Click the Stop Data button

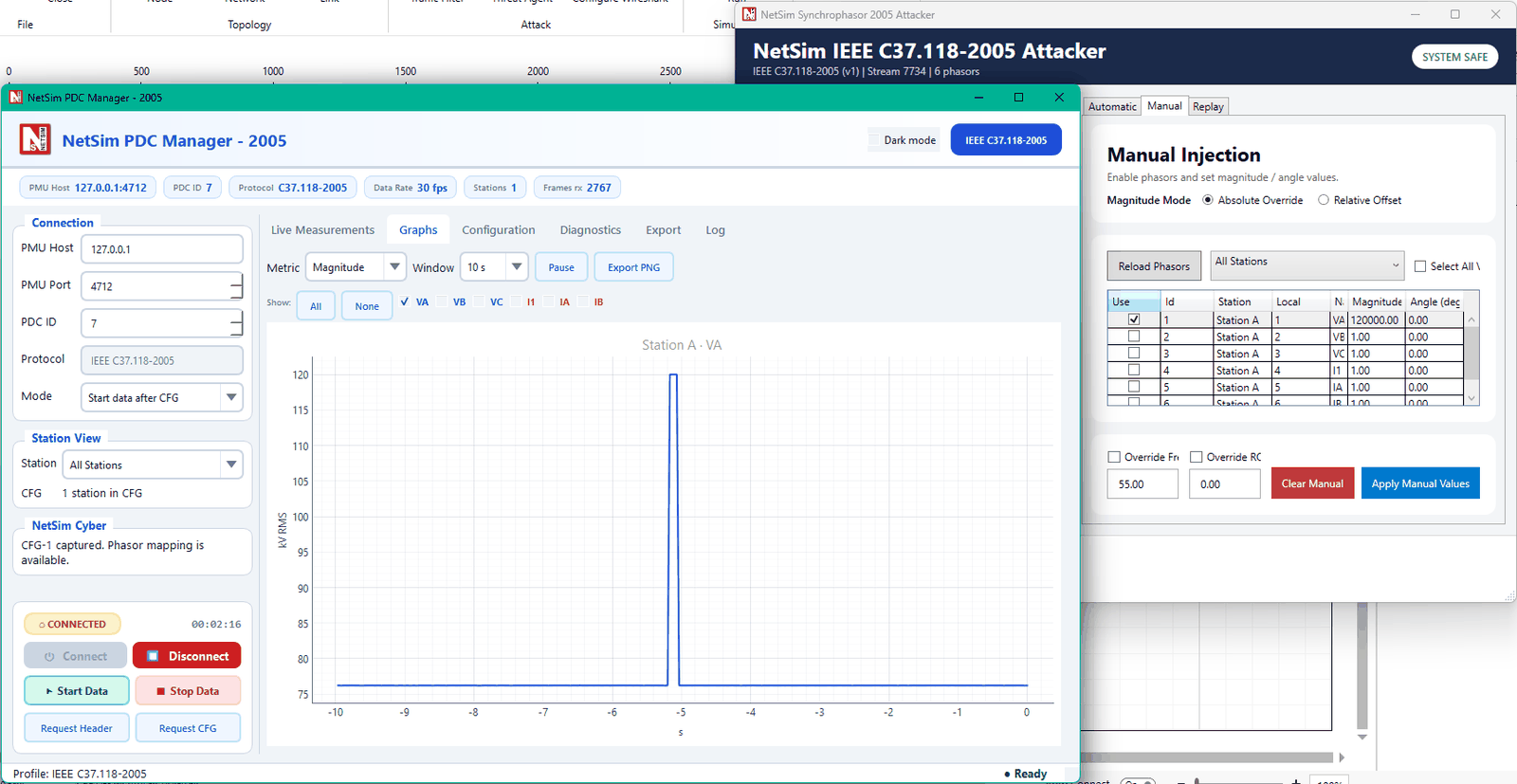tap(187, 691)
